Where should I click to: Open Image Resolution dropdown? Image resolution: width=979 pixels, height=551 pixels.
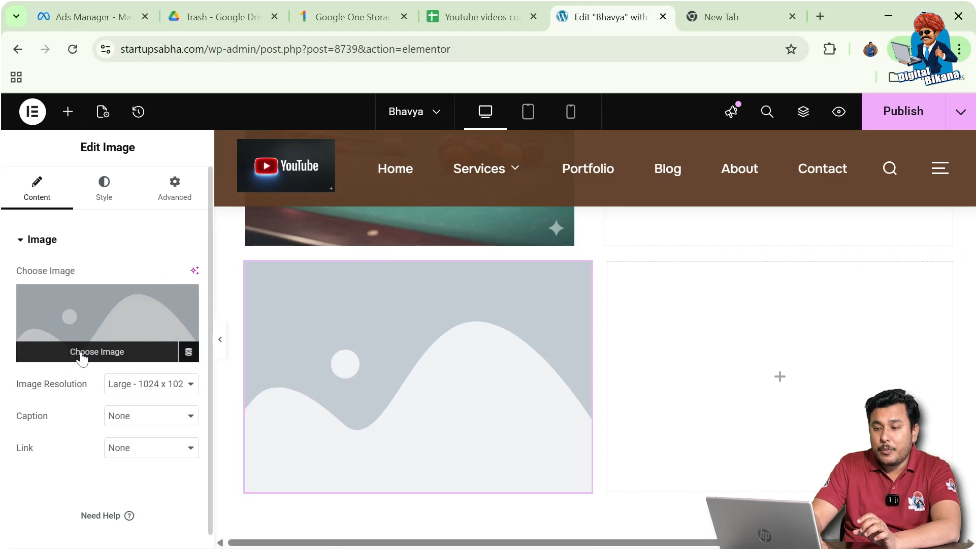(151, 384)
